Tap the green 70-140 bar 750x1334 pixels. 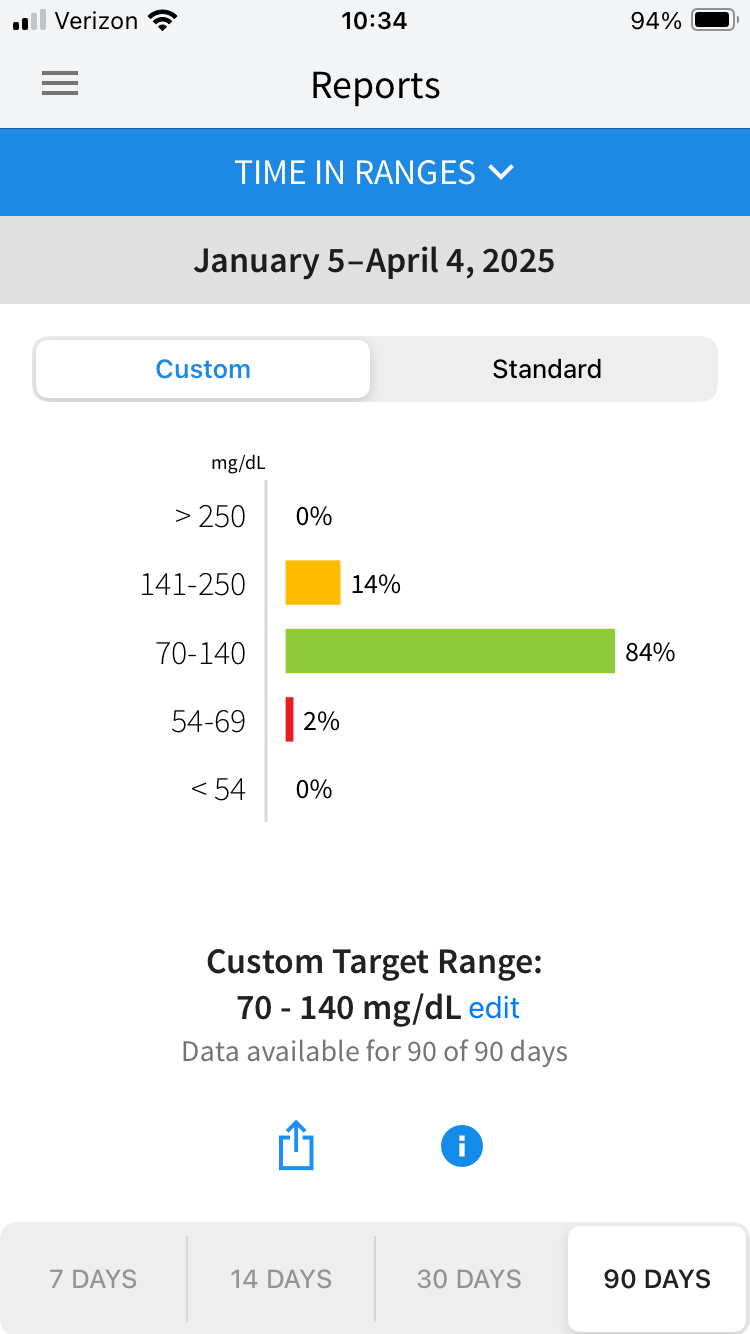(x=450, y=651)
